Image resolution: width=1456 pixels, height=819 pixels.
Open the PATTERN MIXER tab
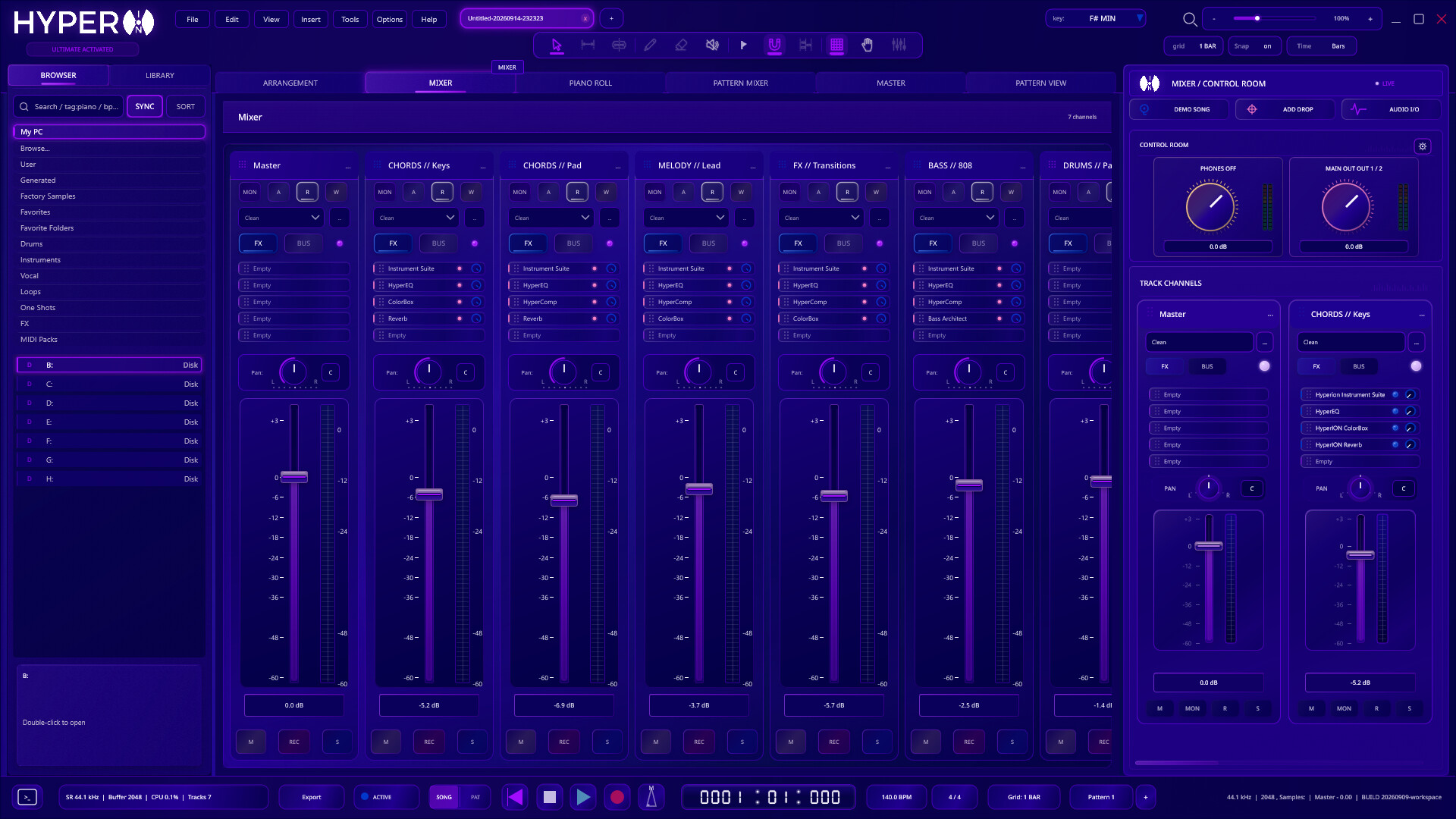pyautogui.click(x=740, y=83)
